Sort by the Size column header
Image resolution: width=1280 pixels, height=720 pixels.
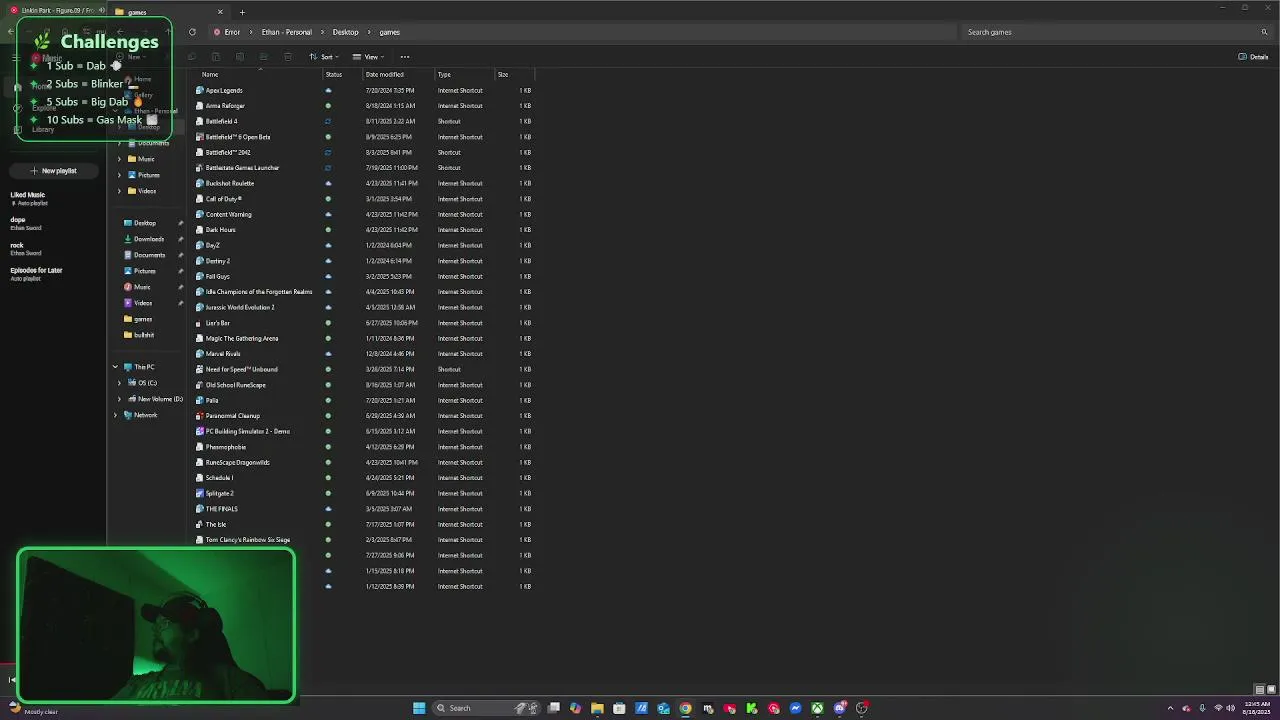(503, 75)
